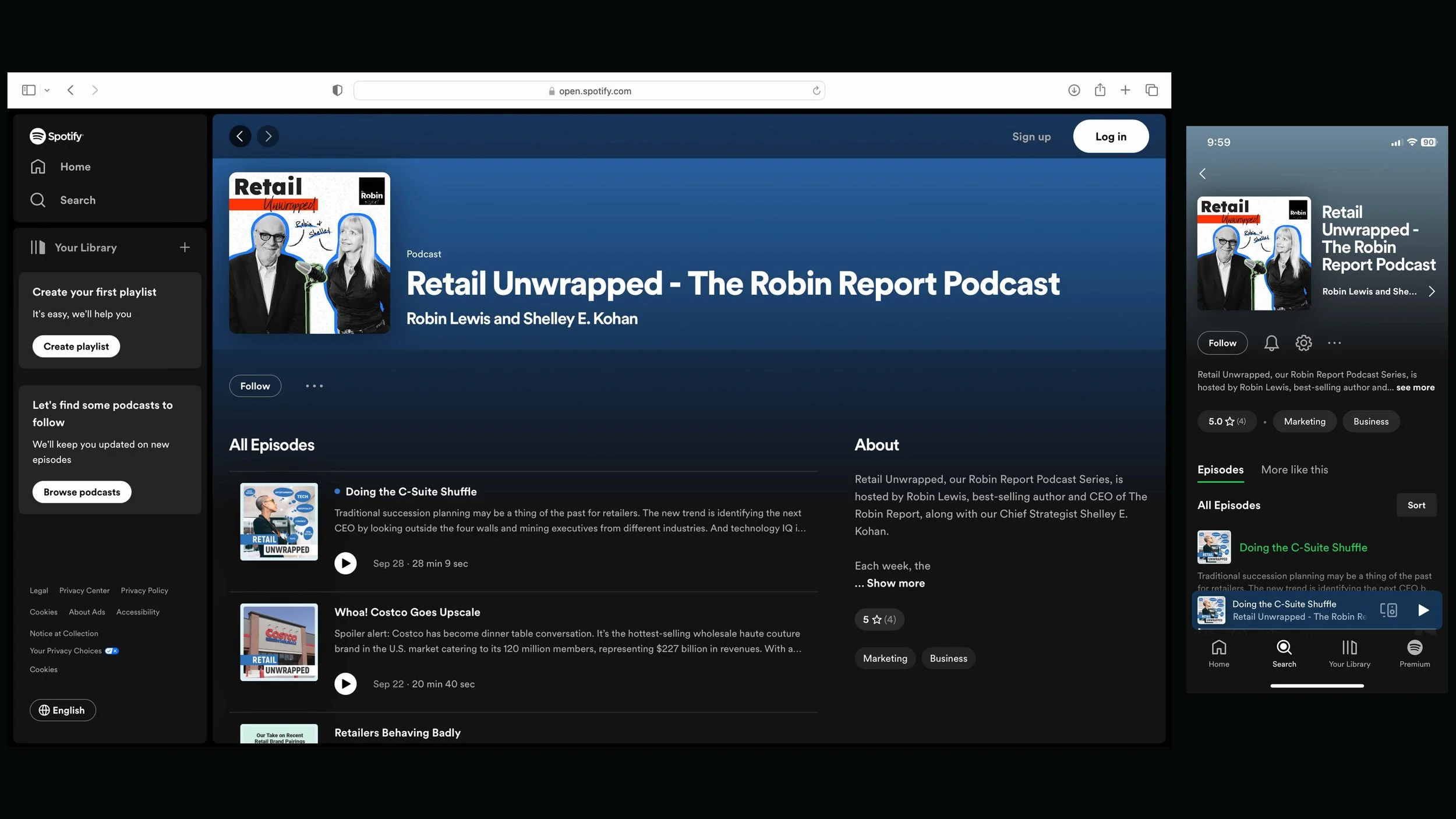
Task: Click Business tag in web About section
Action: tap(948, 659)
